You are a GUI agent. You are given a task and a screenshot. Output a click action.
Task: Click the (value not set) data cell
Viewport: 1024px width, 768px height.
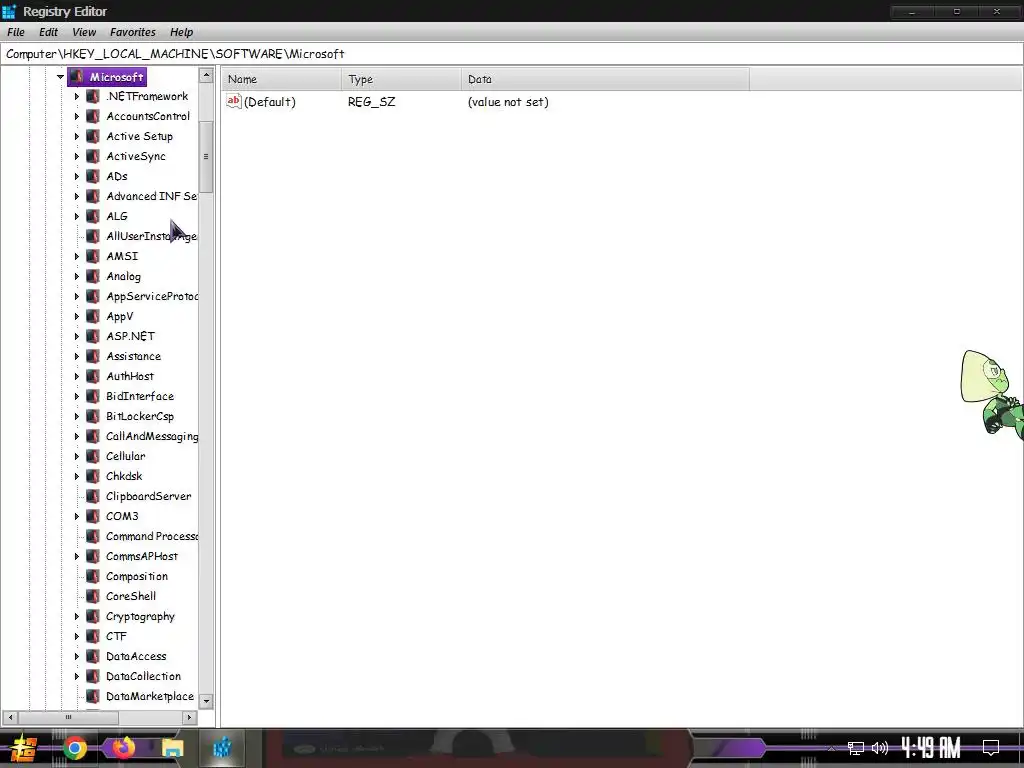pos(508,102)
